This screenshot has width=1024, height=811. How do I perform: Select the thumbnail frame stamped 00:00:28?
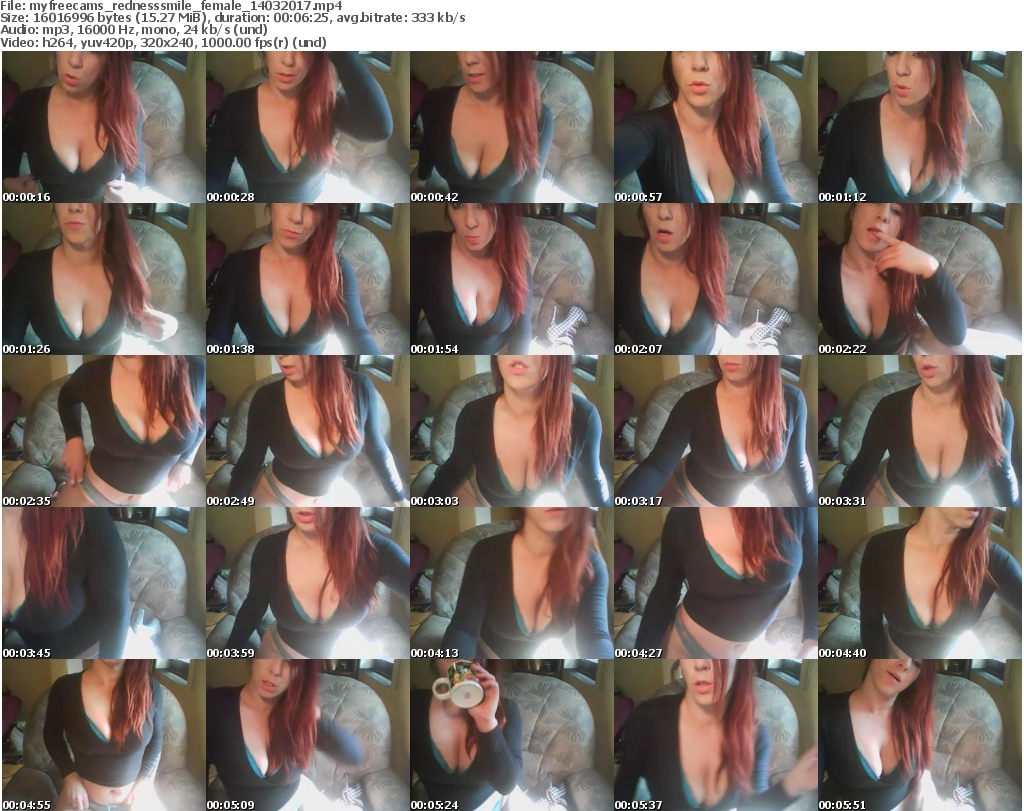coord(308,127)
